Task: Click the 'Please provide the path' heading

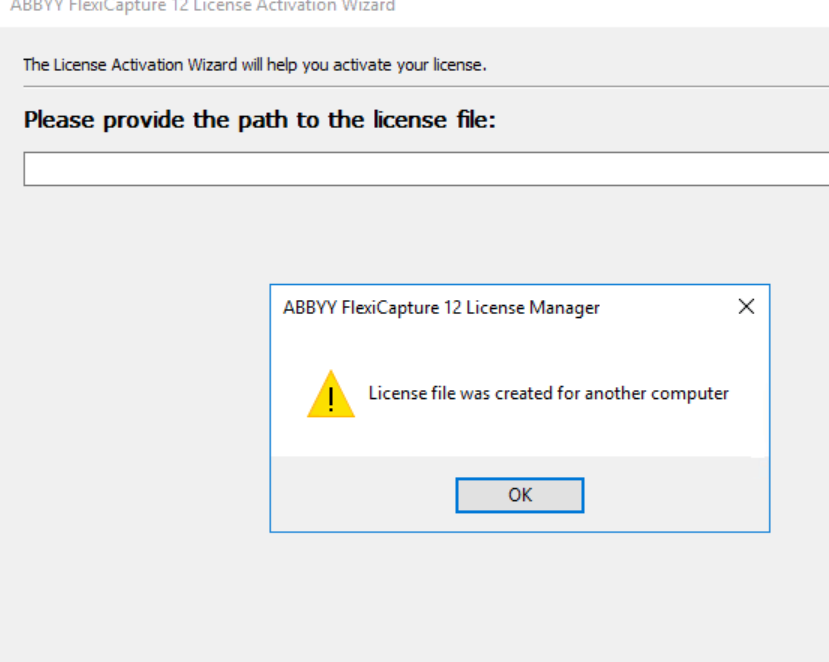Action: pos(260,120)
